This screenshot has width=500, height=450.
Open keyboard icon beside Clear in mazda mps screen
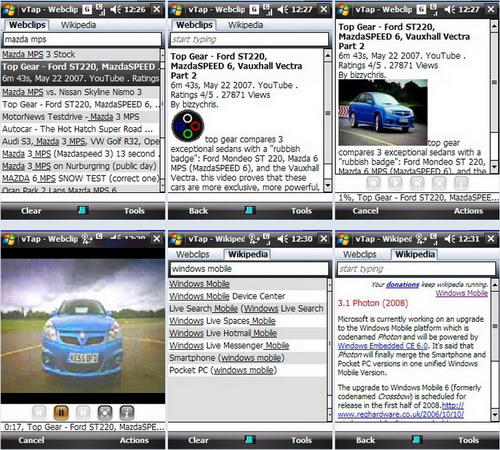(x=83, y=210)
